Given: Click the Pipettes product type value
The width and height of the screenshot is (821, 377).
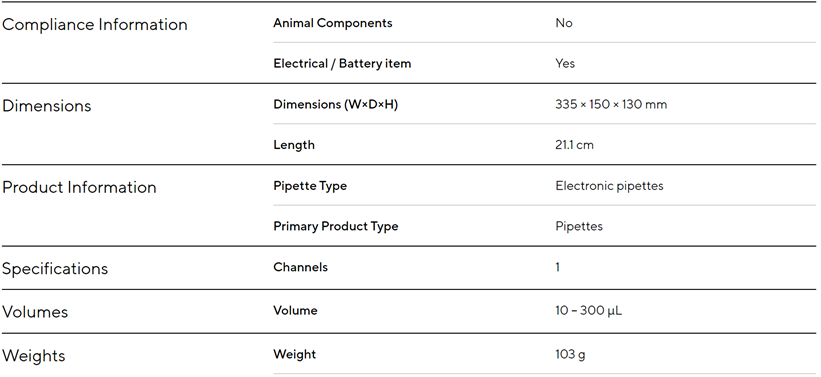Looking at the screenshot, I should point(579,226).
